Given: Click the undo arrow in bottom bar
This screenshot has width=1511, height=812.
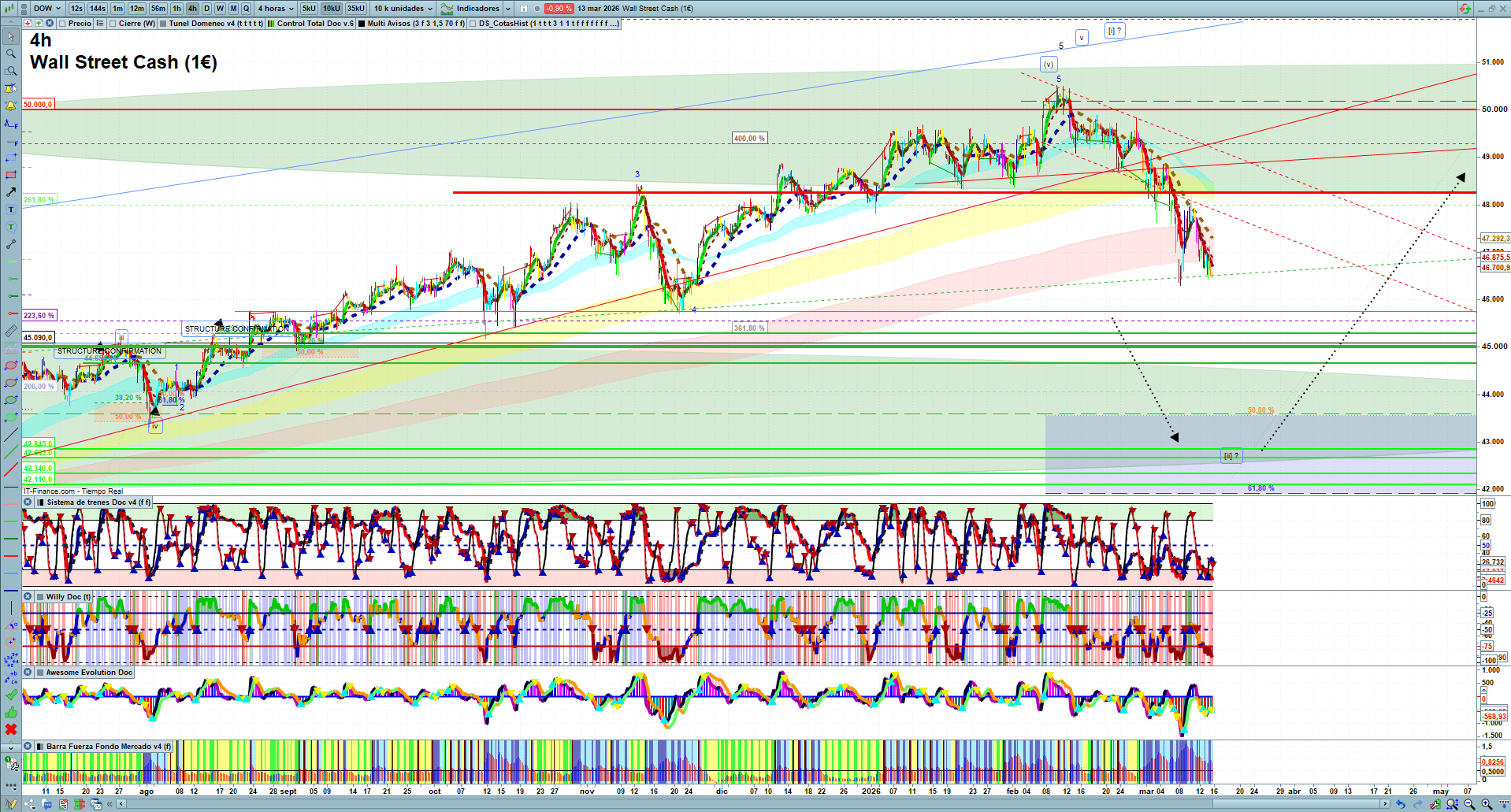Looking at the screenshot, I should click(x=1400, y=804).
